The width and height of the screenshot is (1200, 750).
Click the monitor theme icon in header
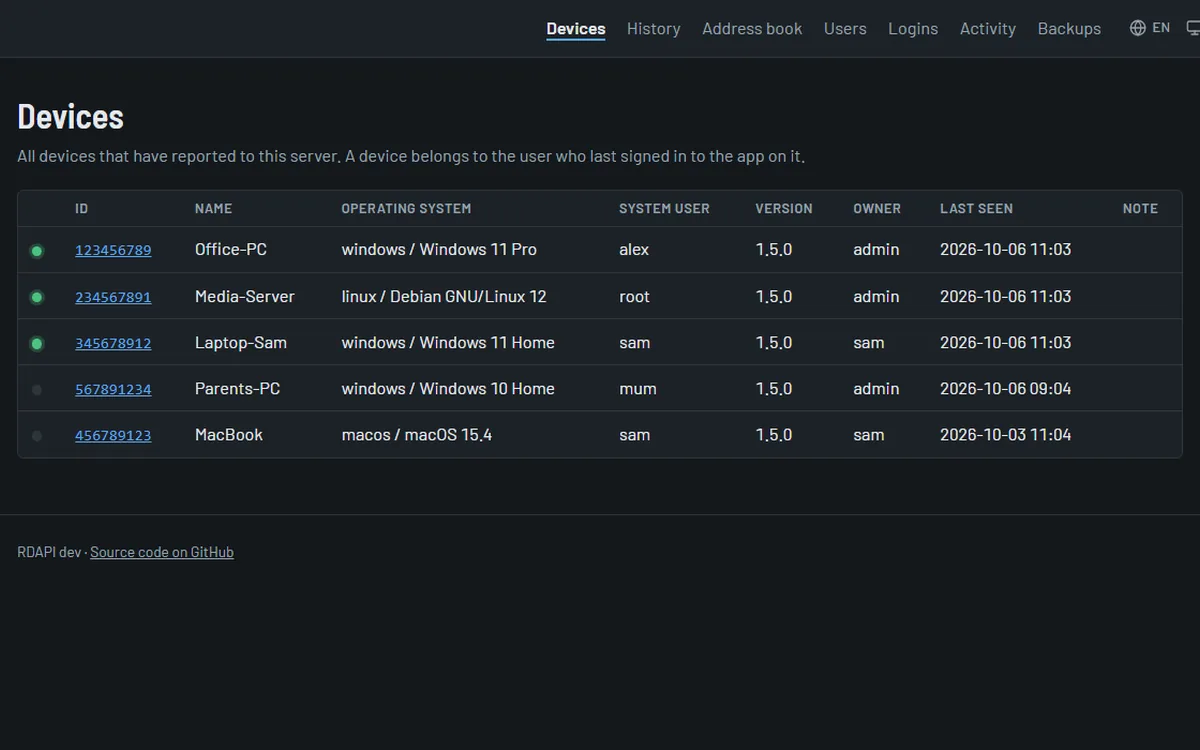(1194, 28)
